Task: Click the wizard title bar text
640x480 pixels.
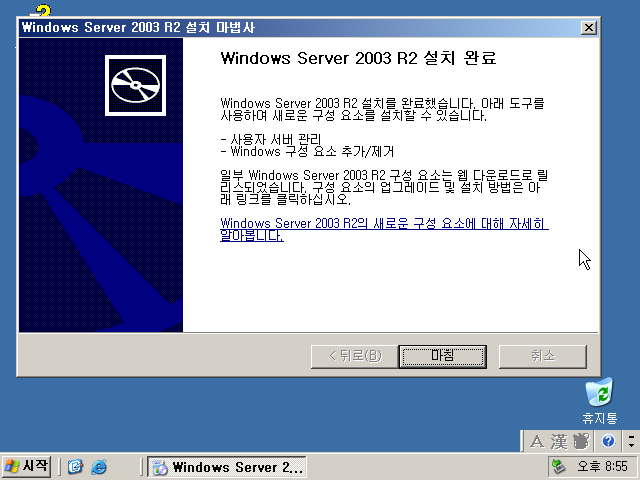Action: click(x=138, y=28)
